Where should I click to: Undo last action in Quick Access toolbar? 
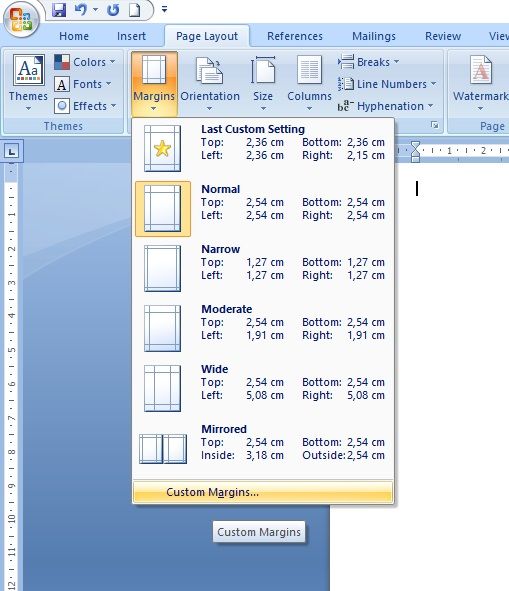[x=81, y=9]
